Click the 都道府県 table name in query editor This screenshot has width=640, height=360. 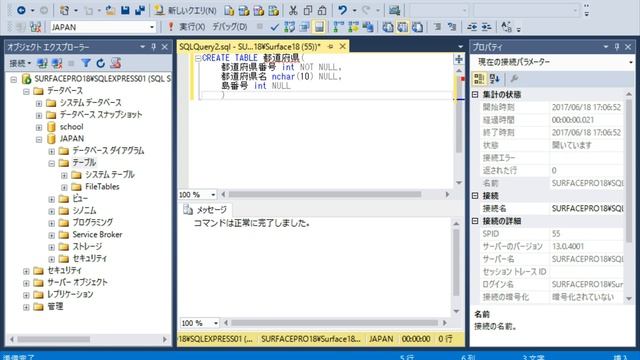click(x=282, y=58)
